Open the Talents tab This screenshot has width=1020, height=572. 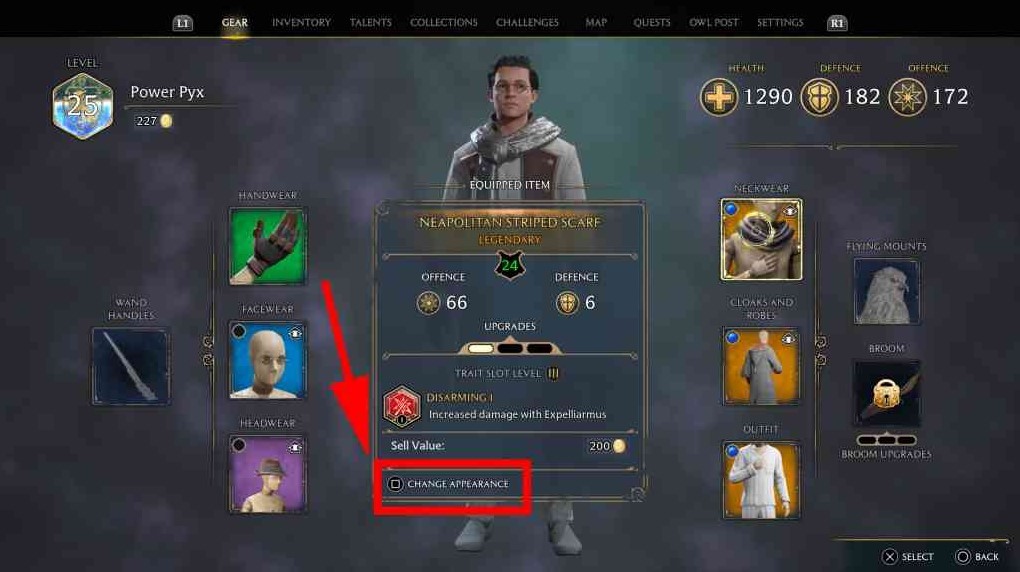pyautogui.click(x=370, y=22)
